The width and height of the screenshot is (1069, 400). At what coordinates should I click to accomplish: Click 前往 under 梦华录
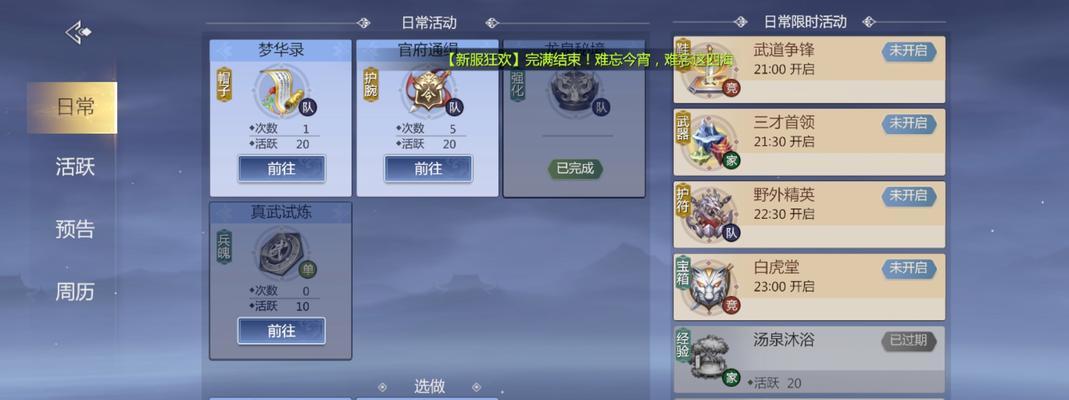[281, 168]
